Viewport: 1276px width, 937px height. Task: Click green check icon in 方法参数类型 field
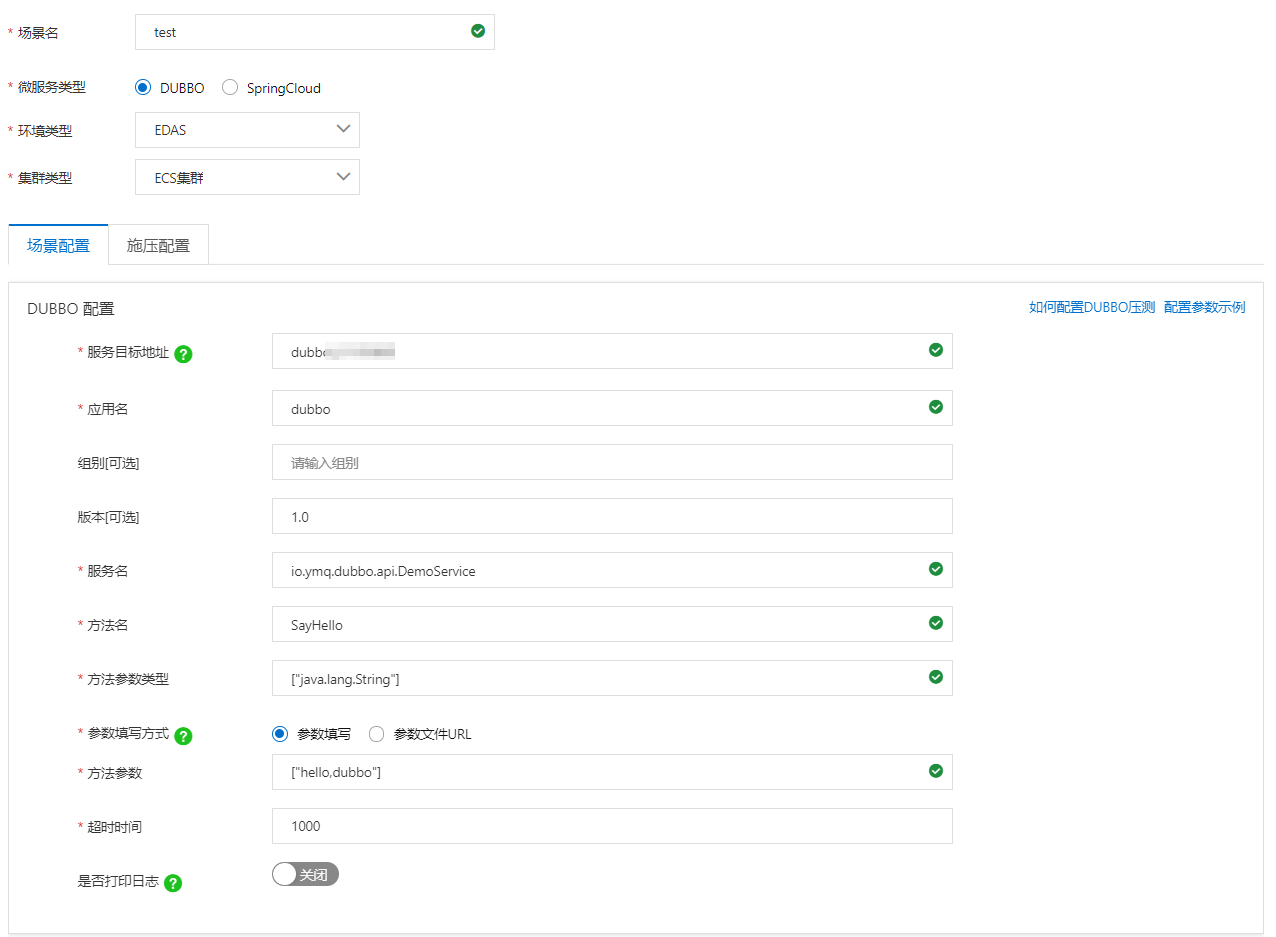(x=936, y=677)
